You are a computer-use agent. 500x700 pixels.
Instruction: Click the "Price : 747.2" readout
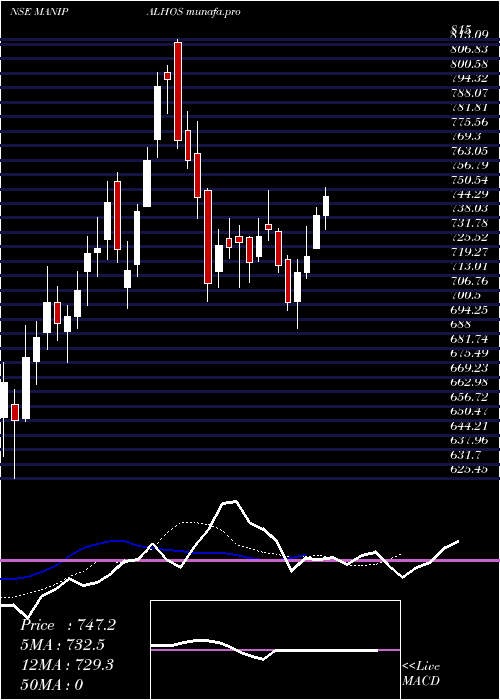pyautogui.click(x=68, y=625)
